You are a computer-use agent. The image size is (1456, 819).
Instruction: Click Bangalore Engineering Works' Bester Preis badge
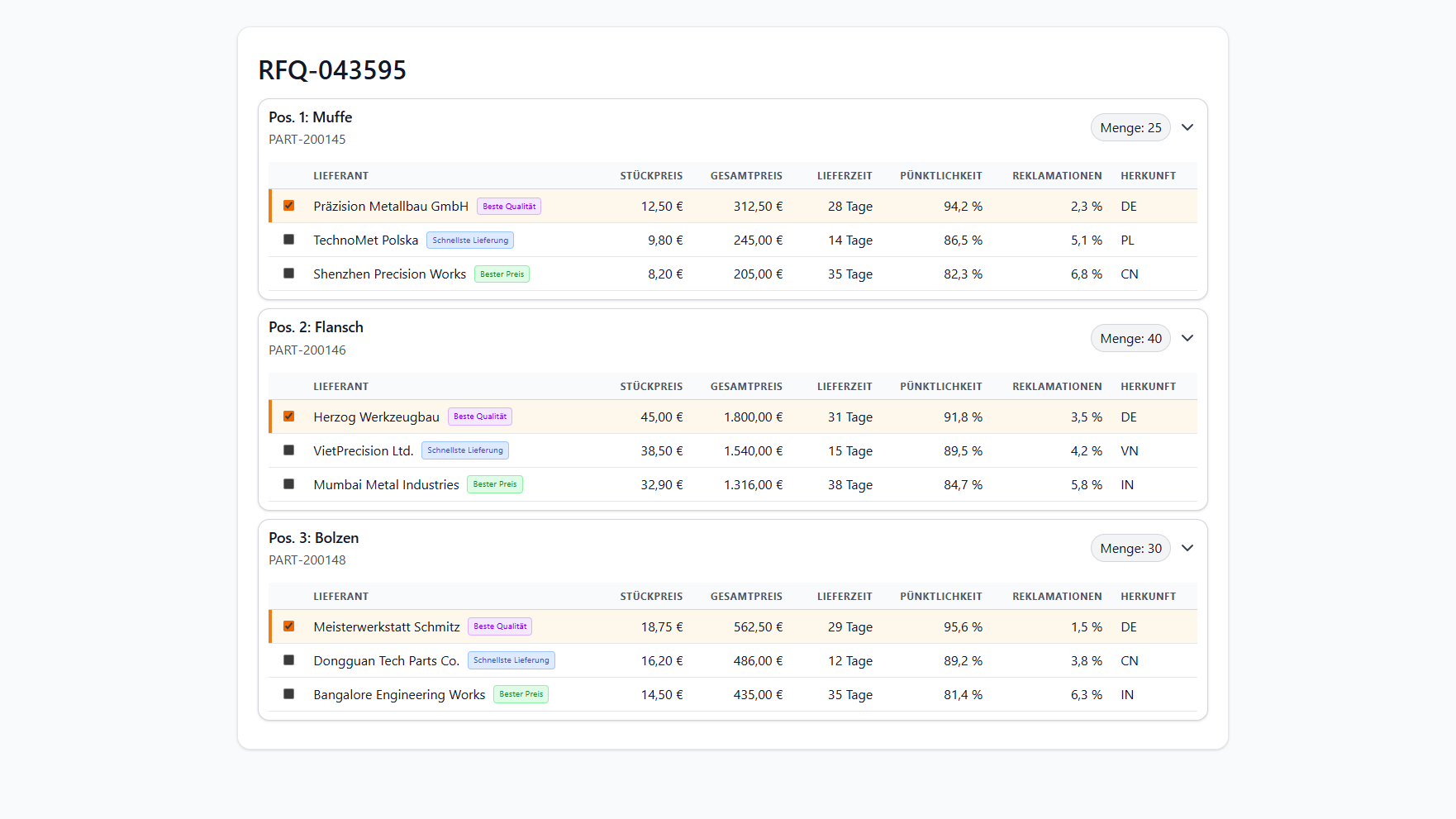(521, 694)
